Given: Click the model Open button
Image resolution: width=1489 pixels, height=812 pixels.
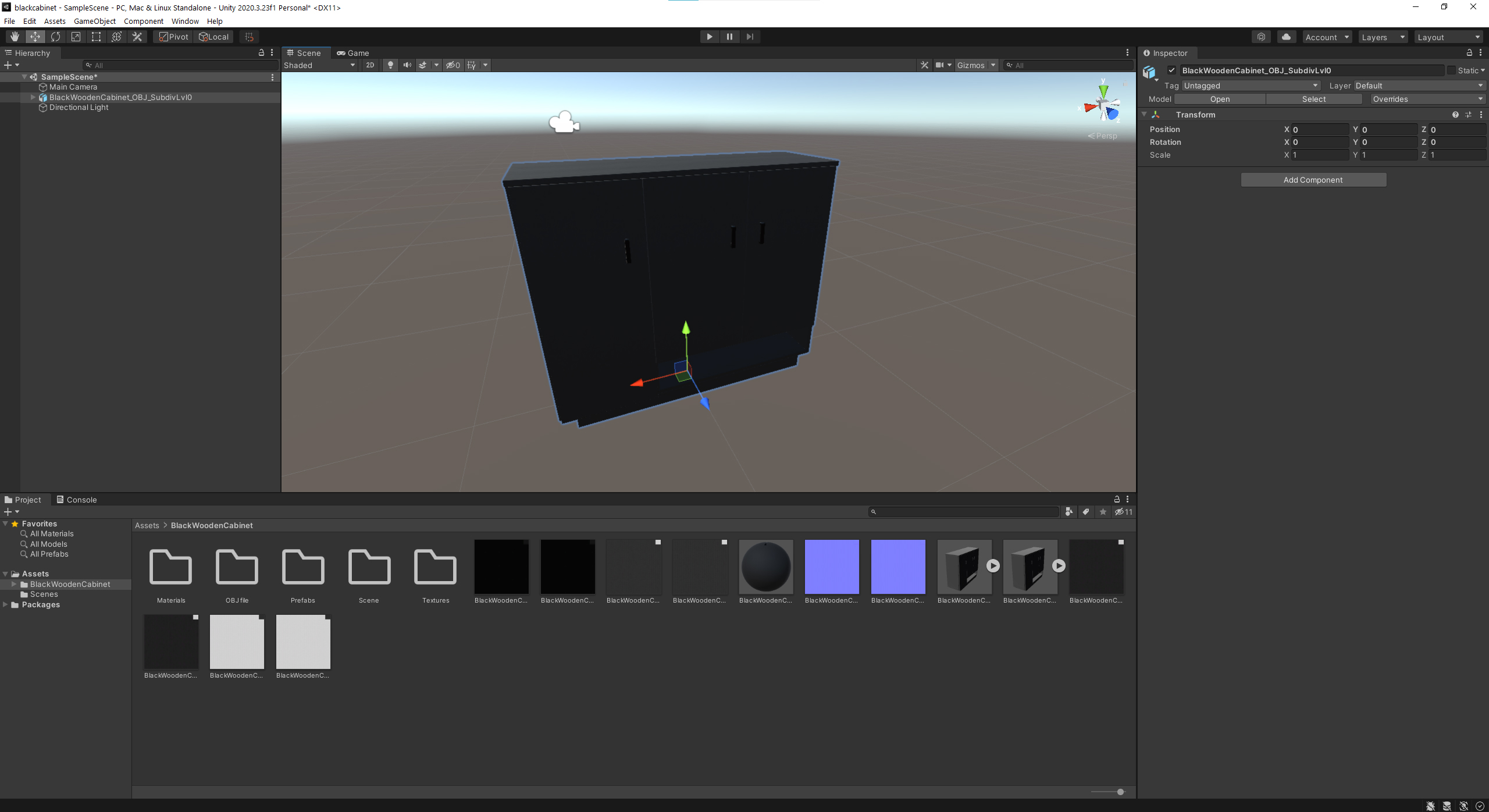Looking at the screenshot, I should pos(1220,99).
